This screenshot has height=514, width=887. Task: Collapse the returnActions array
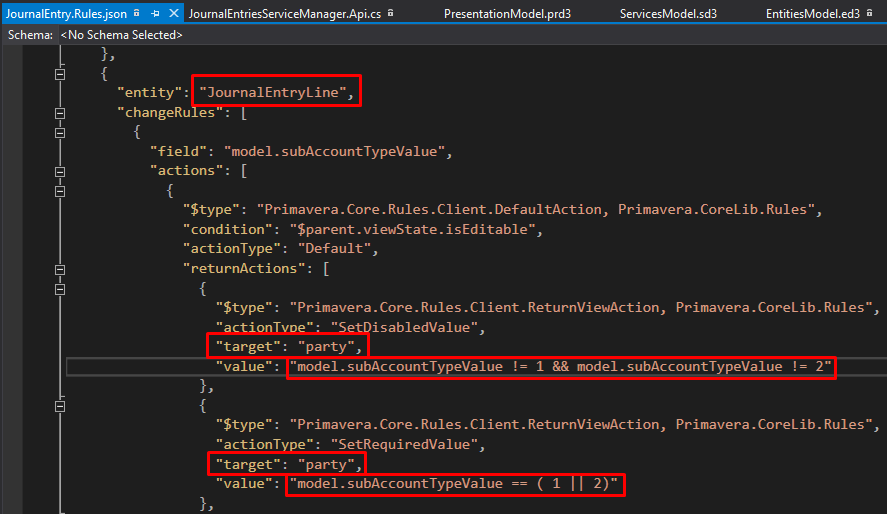60,269
